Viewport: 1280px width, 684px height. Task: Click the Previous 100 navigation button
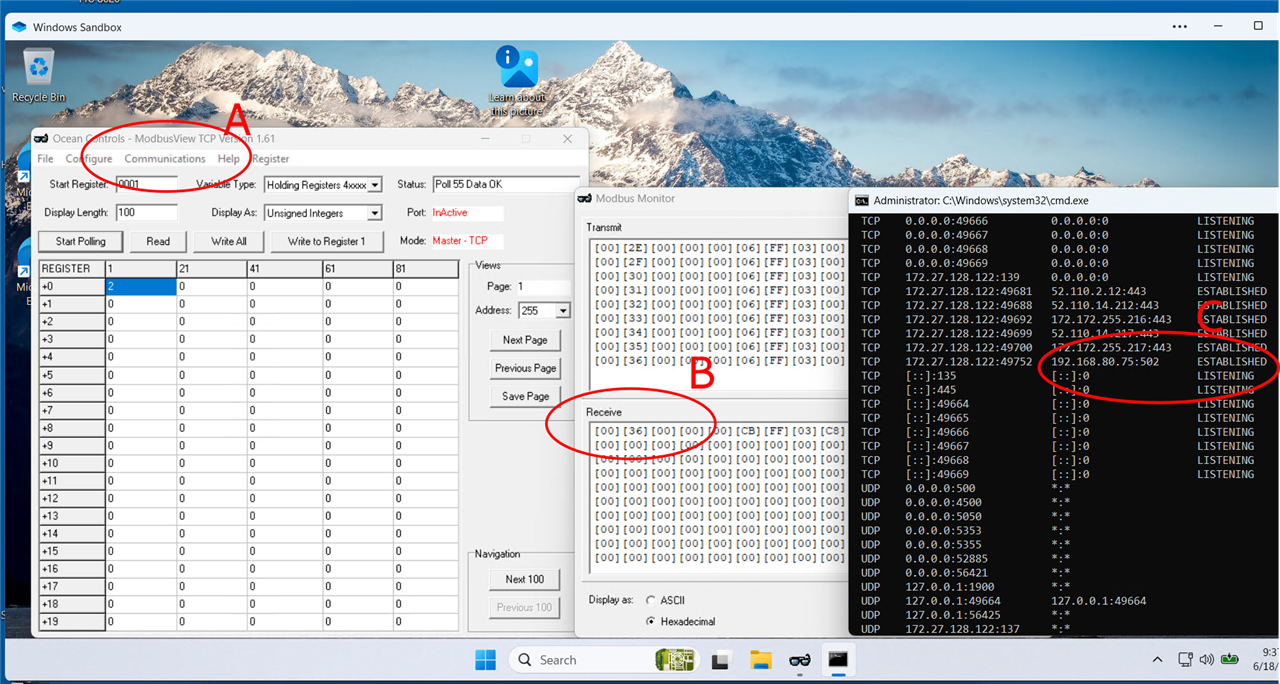point(525,607)
